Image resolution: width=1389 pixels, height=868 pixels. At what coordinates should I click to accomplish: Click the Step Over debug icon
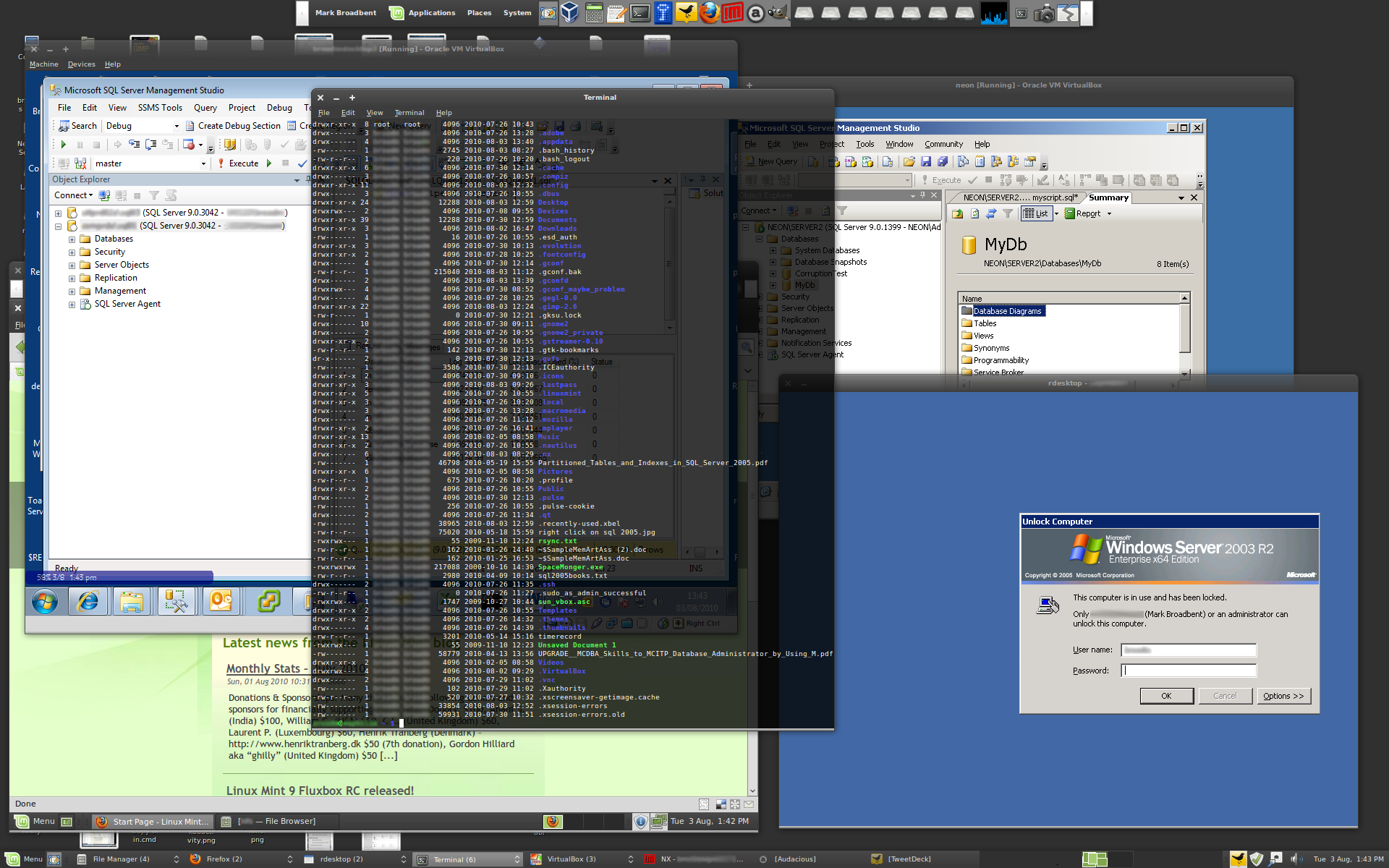pos(150,145)
